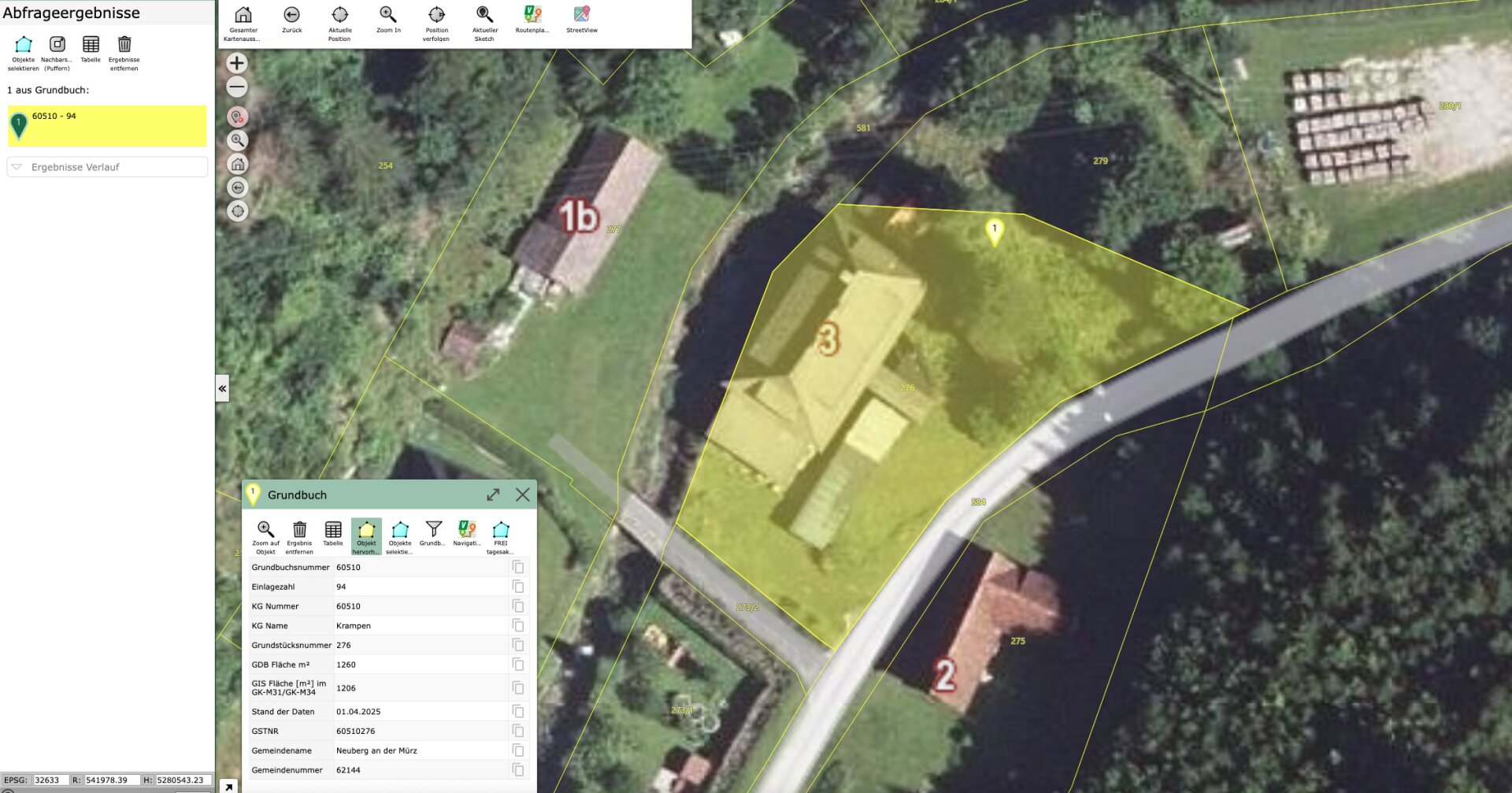Expand the Grundbuch popup to full size

click(x=493, y=495)
